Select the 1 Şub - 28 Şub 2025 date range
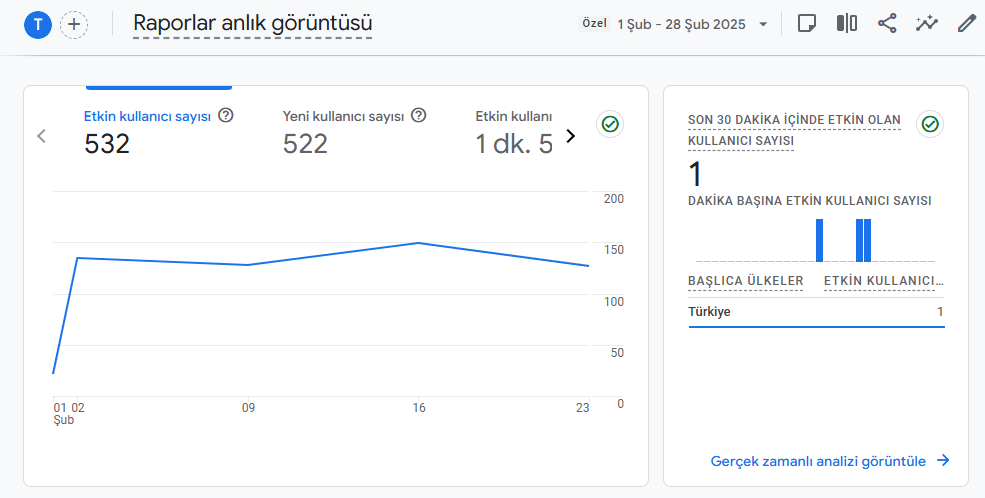Screen dimensions: 985x498 pos(681,24)
